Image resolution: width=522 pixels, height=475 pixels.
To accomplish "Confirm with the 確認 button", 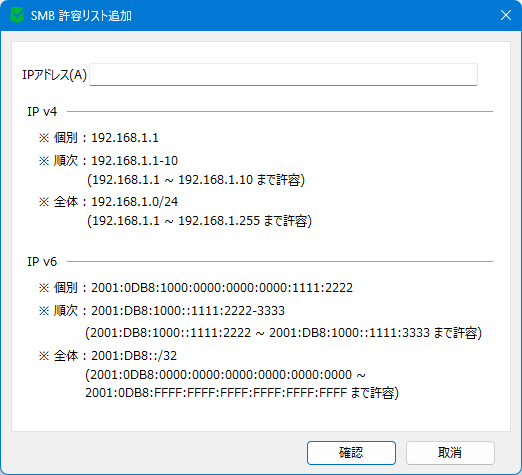I will [351, 453].
